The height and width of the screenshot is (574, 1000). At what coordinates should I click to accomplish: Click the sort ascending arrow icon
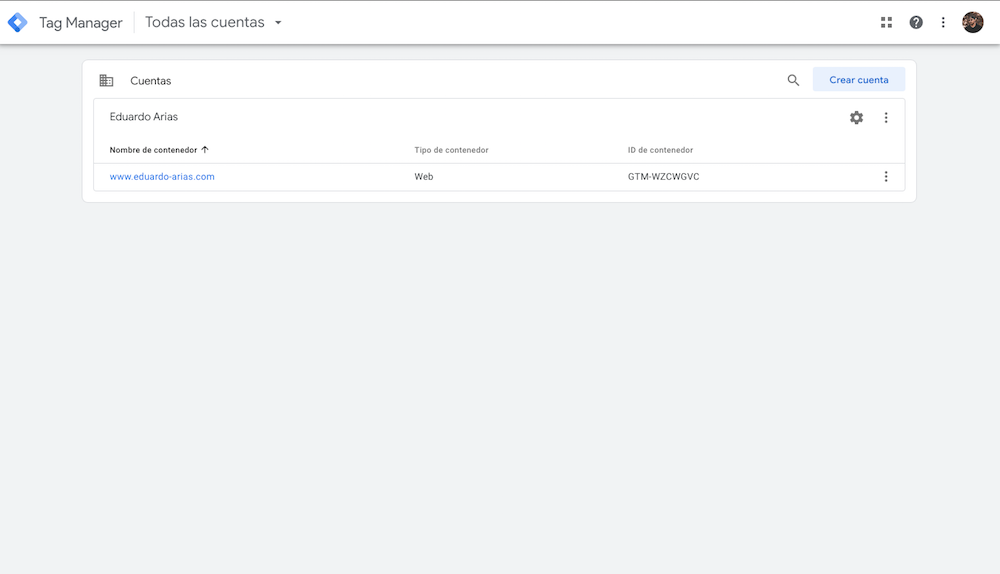(205, 150)
